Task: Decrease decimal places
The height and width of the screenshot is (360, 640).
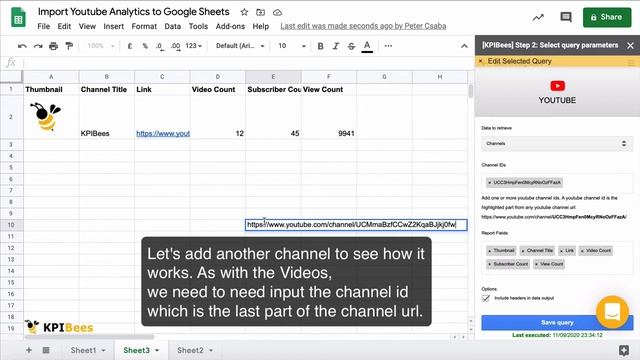Action: point(160,46)
